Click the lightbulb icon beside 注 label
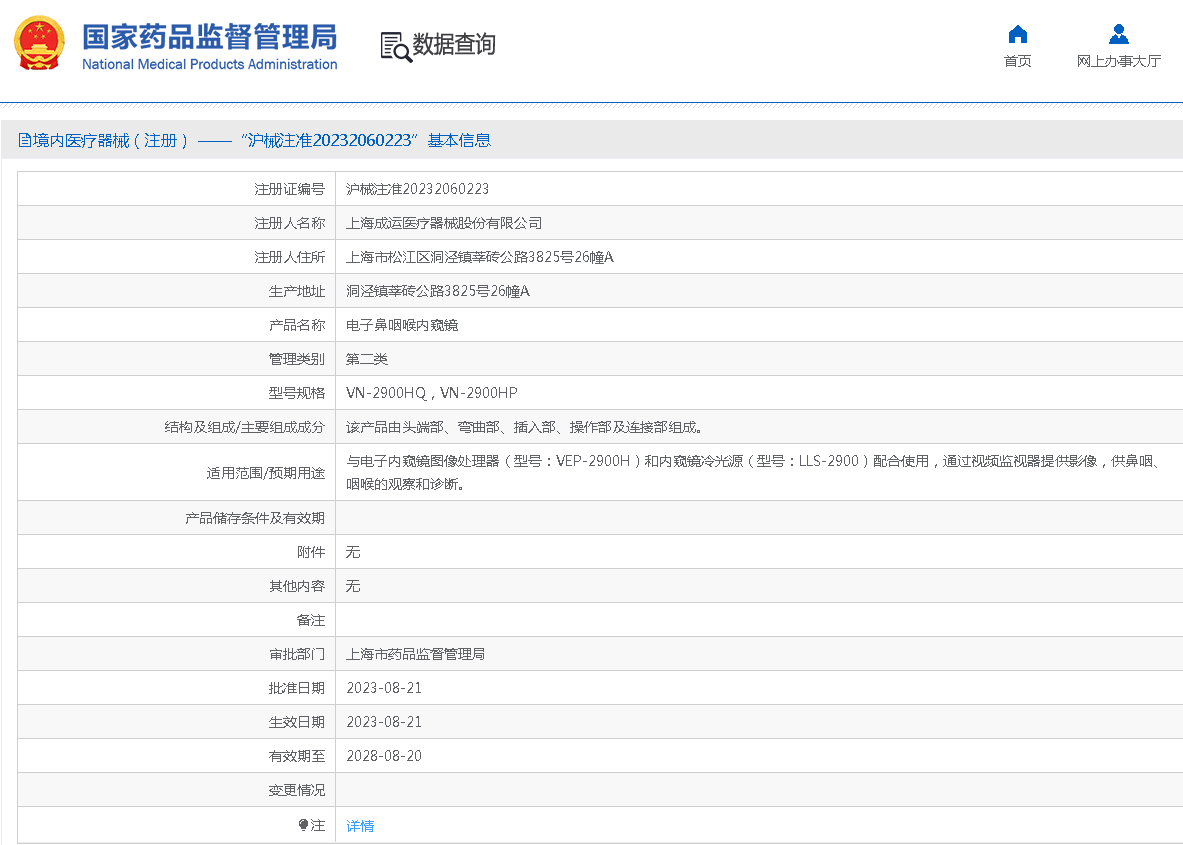The width and height of the screenshot is (1183, 845). pyautogui.click(x=303, y=826)
